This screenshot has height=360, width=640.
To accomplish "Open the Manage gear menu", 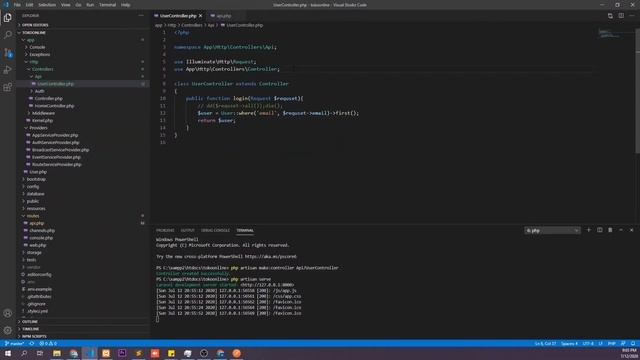I will (8, 330).
